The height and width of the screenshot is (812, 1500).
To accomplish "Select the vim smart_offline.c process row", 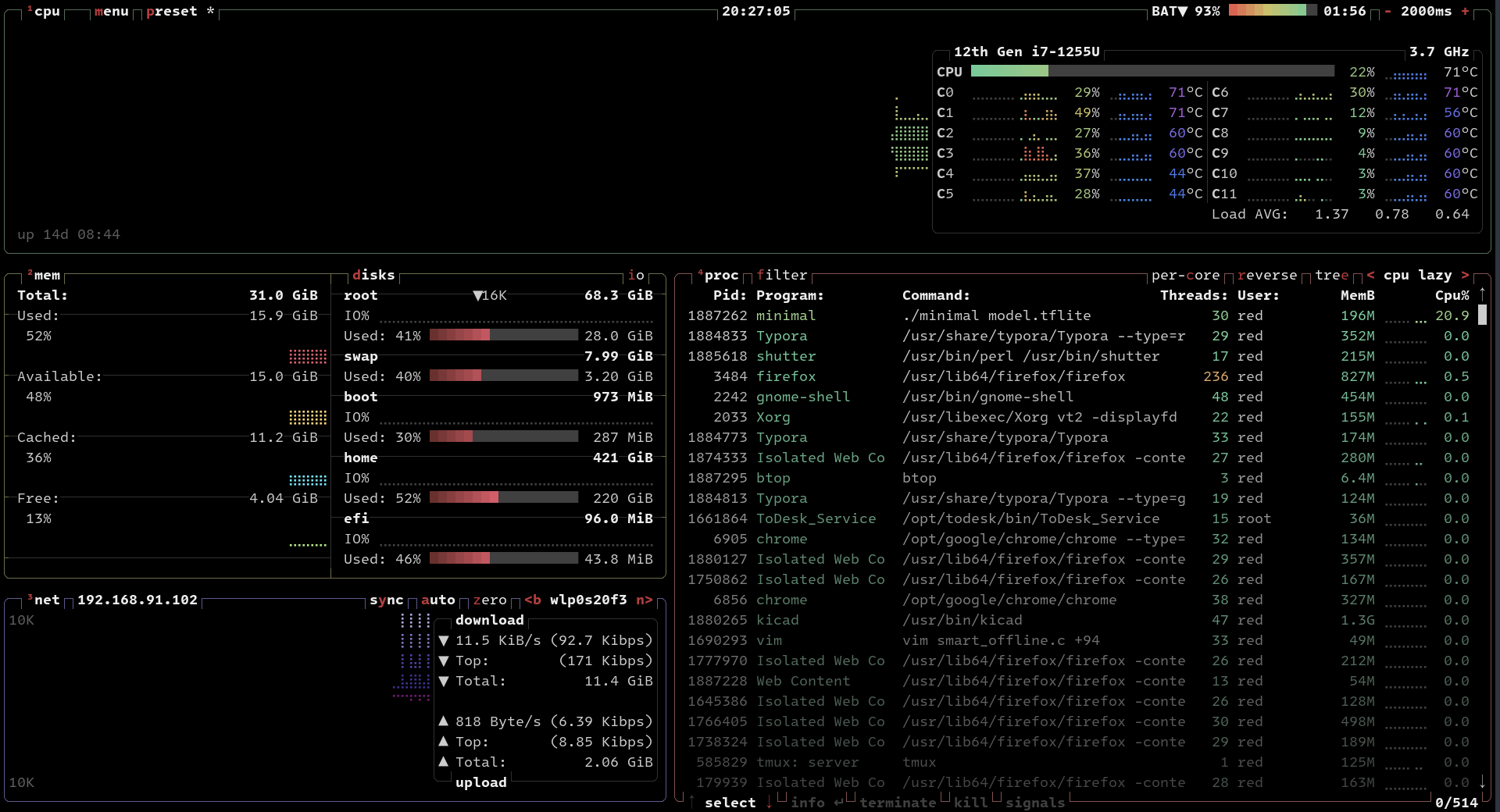I will [1078, 640].
